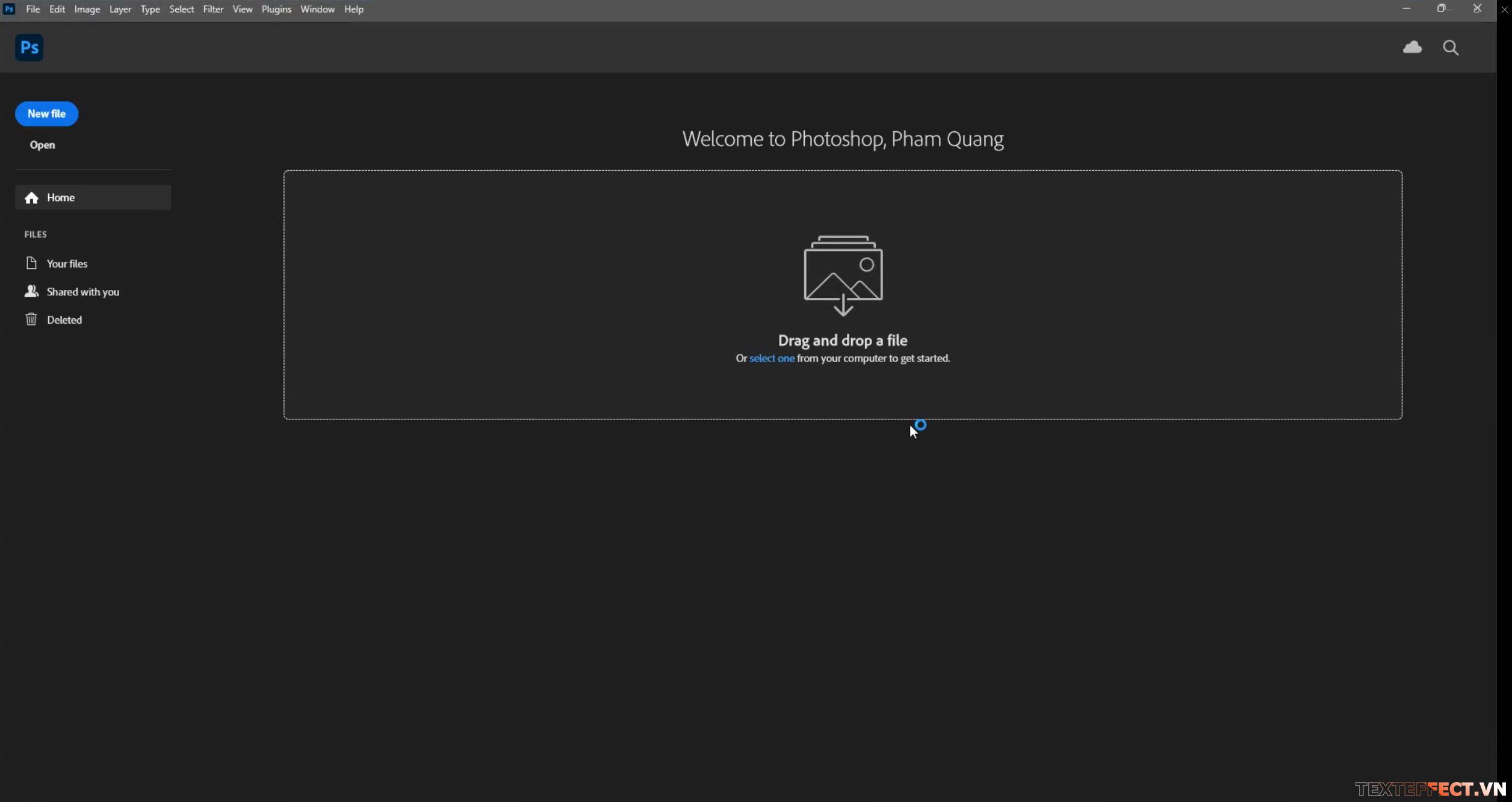Click the FILES section label

[x=36, y=234]
